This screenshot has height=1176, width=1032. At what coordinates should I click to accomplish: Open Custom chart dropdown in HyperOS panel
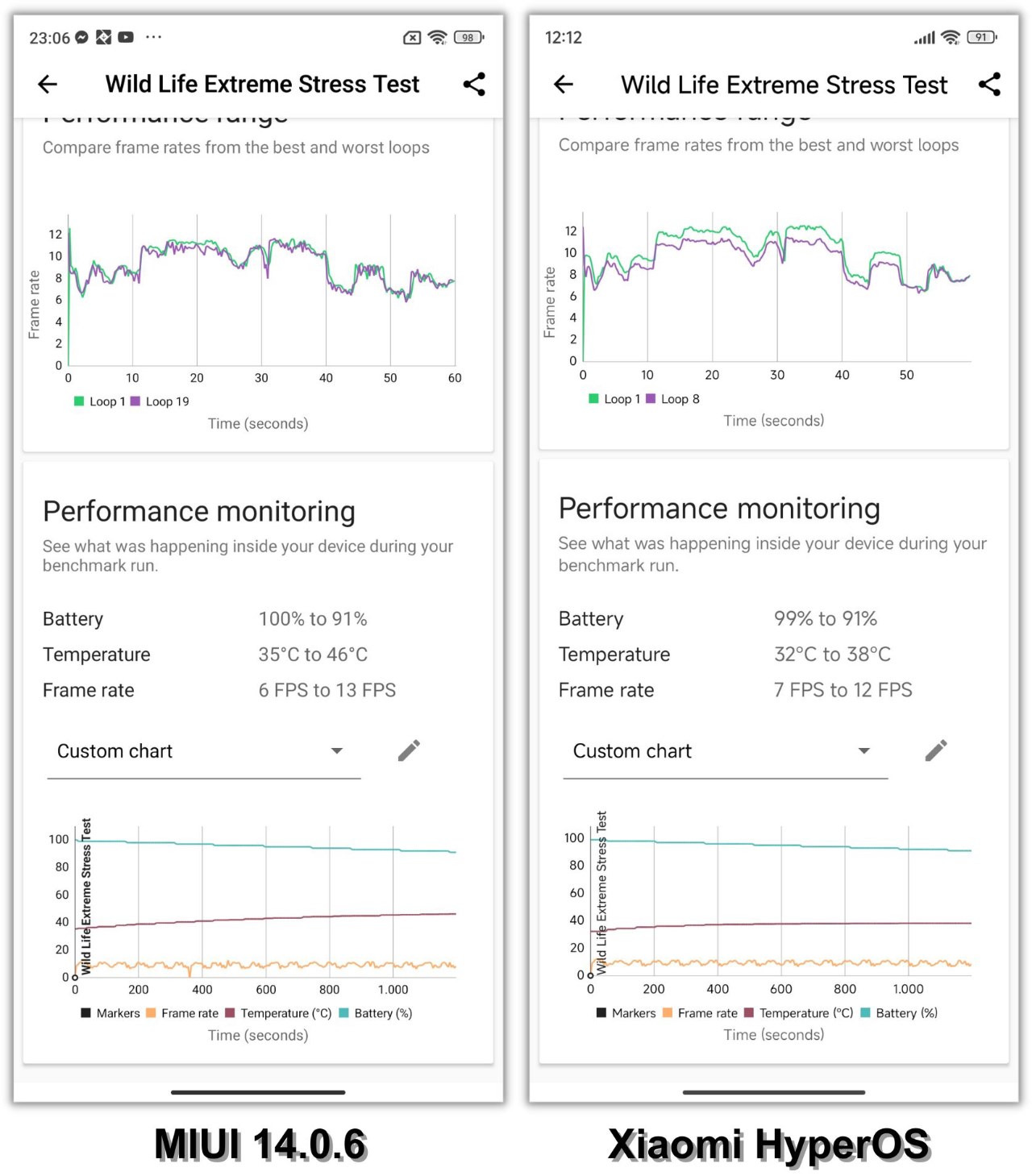724,751
